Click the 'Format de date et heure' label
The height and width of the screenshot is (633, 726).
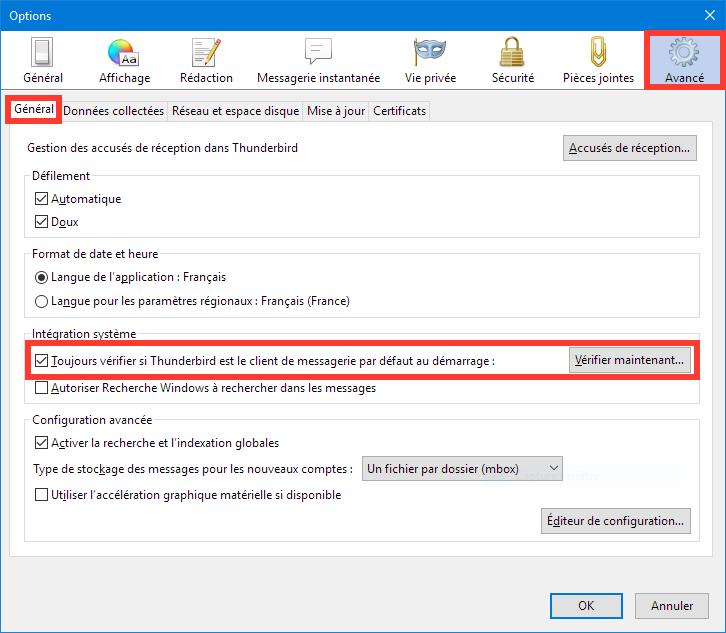(95, 254)
